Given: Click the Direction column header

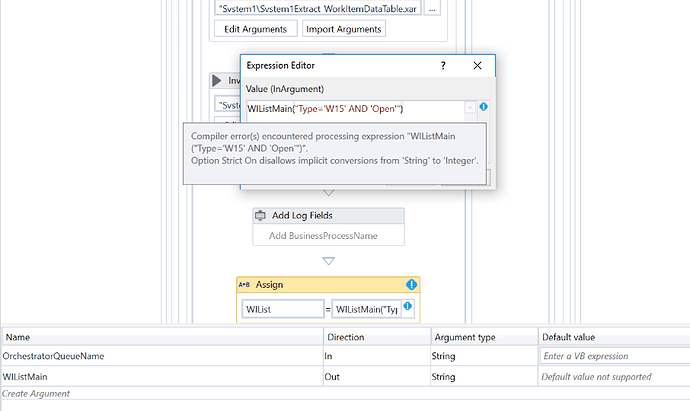Looking at the screenshot, I should (x=377, y=337).
